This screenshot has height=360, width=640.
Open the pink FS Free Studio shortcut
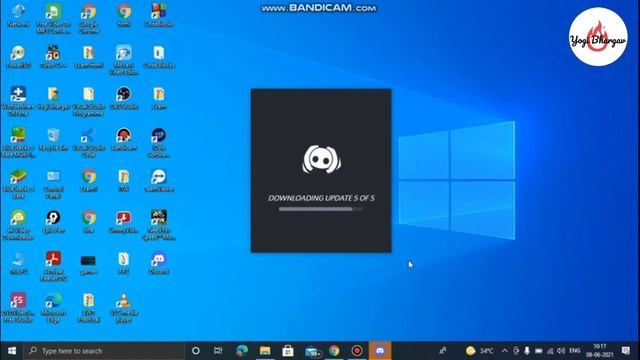(18, 307)
